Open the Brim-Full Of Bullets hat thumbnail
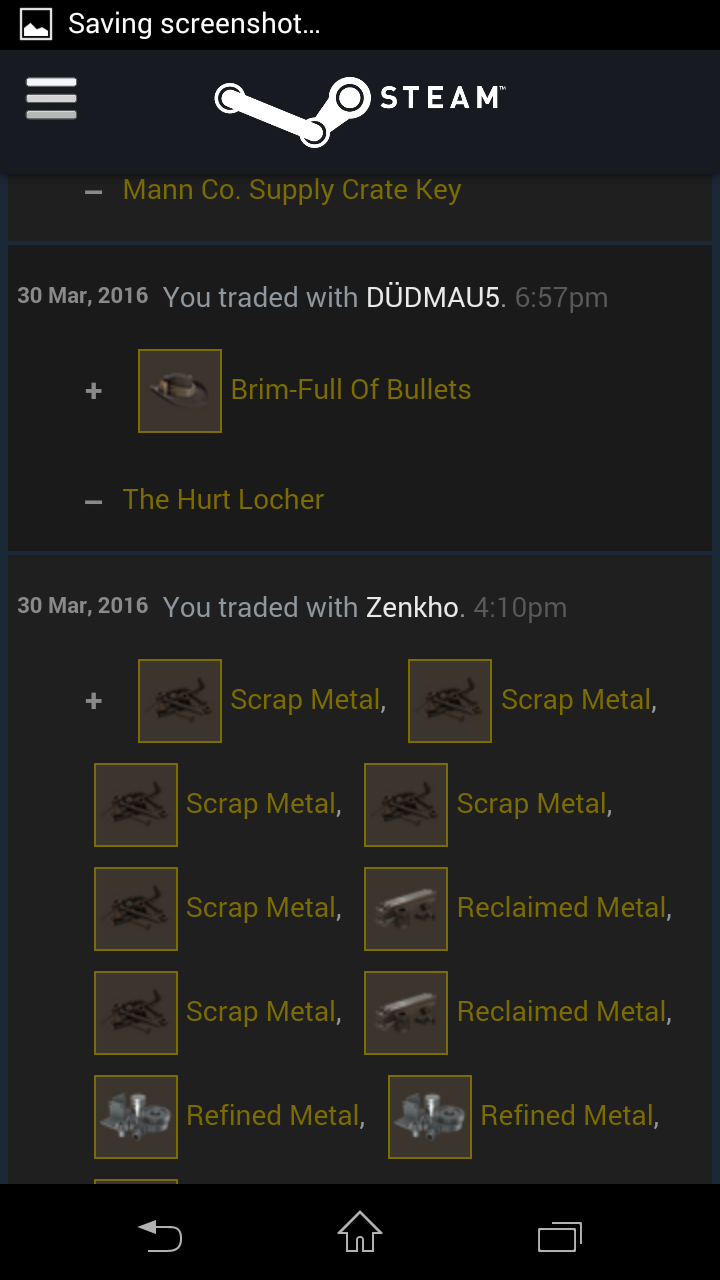Viewport: 720px width, 1280px height. (x=180, y=391)
